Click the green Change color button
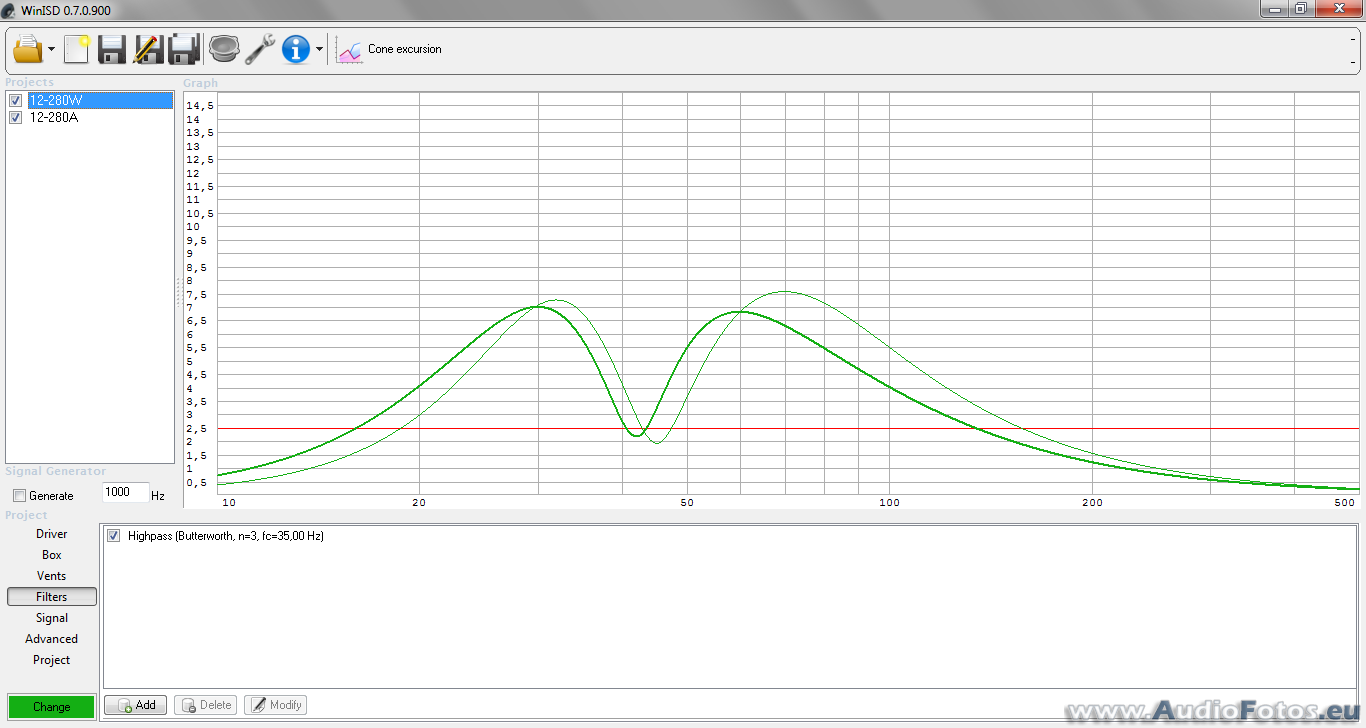Image resolution: width=1366 pixels, height=728 pixels. pos(51,707)
